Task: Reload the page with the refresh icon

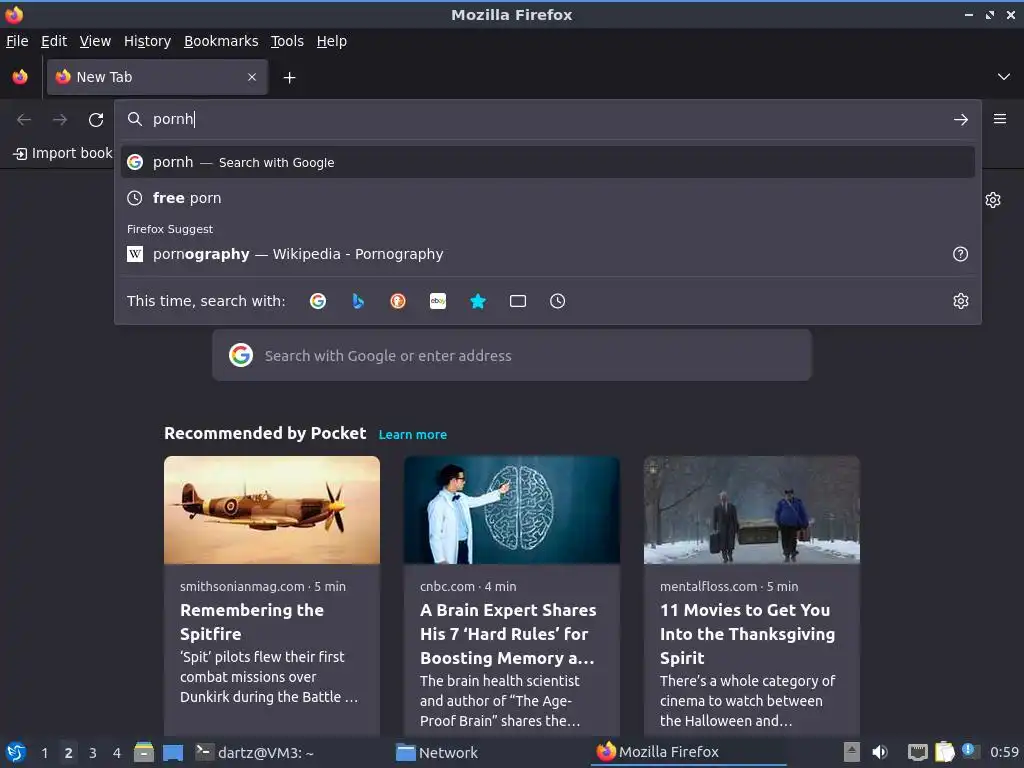Action: [x=96, y=120]
